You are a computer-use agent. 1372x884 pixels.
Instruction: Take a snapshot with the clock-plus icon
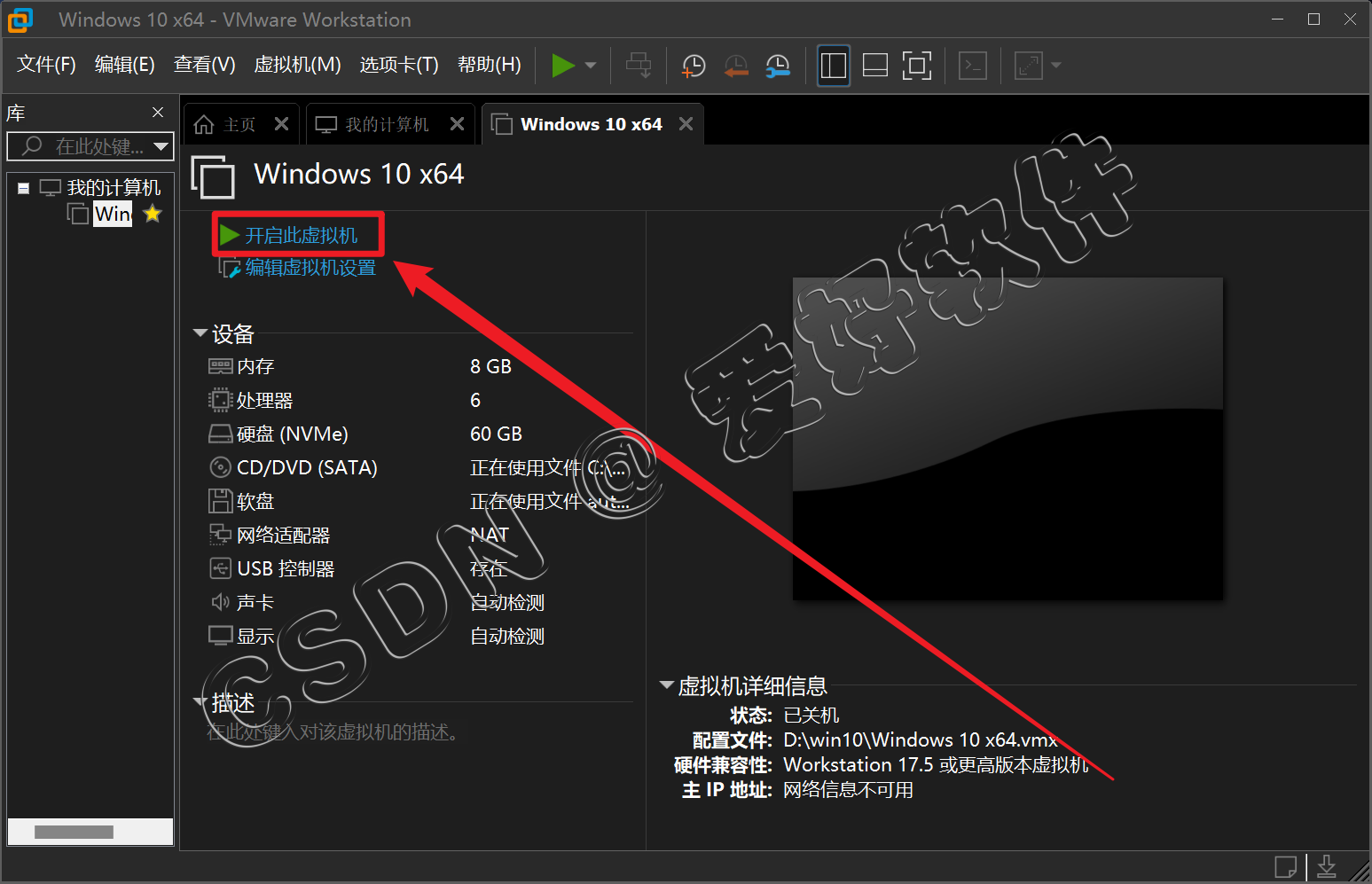(693, 66)
